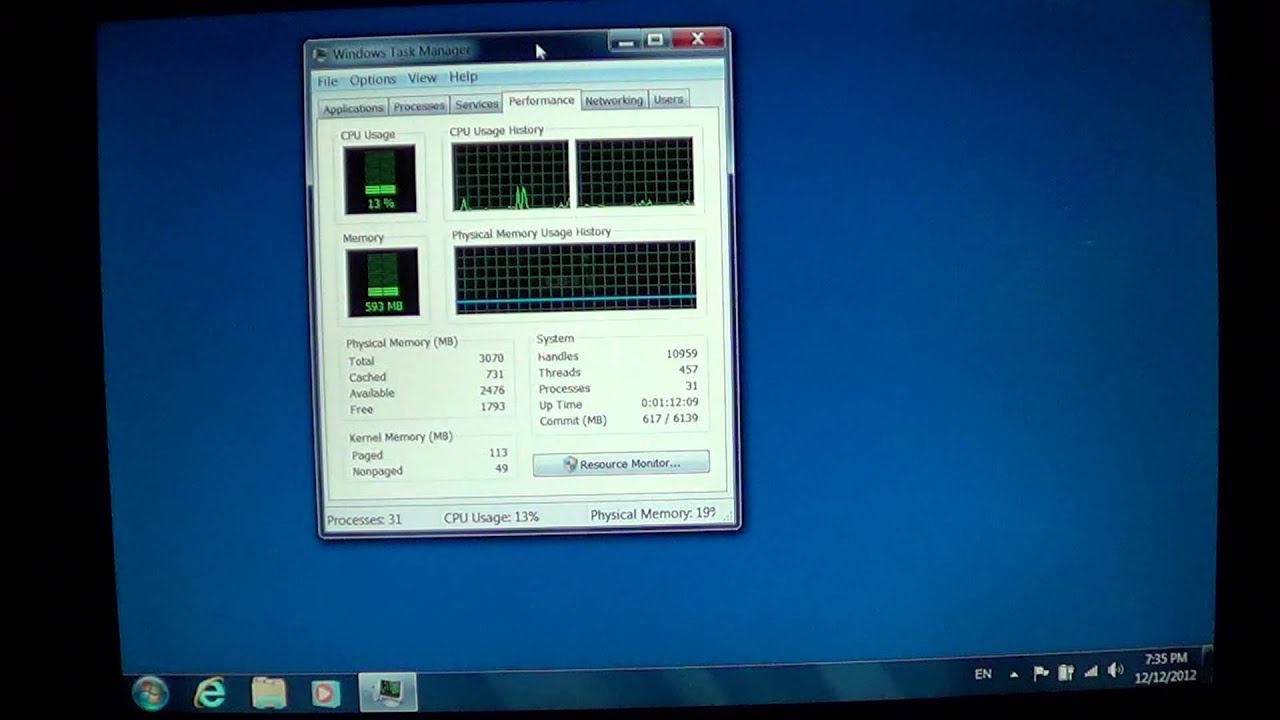This screenshot has height=720, width=1280.
Task: Click the Nonpaged value 49
Action: (502, 468)
